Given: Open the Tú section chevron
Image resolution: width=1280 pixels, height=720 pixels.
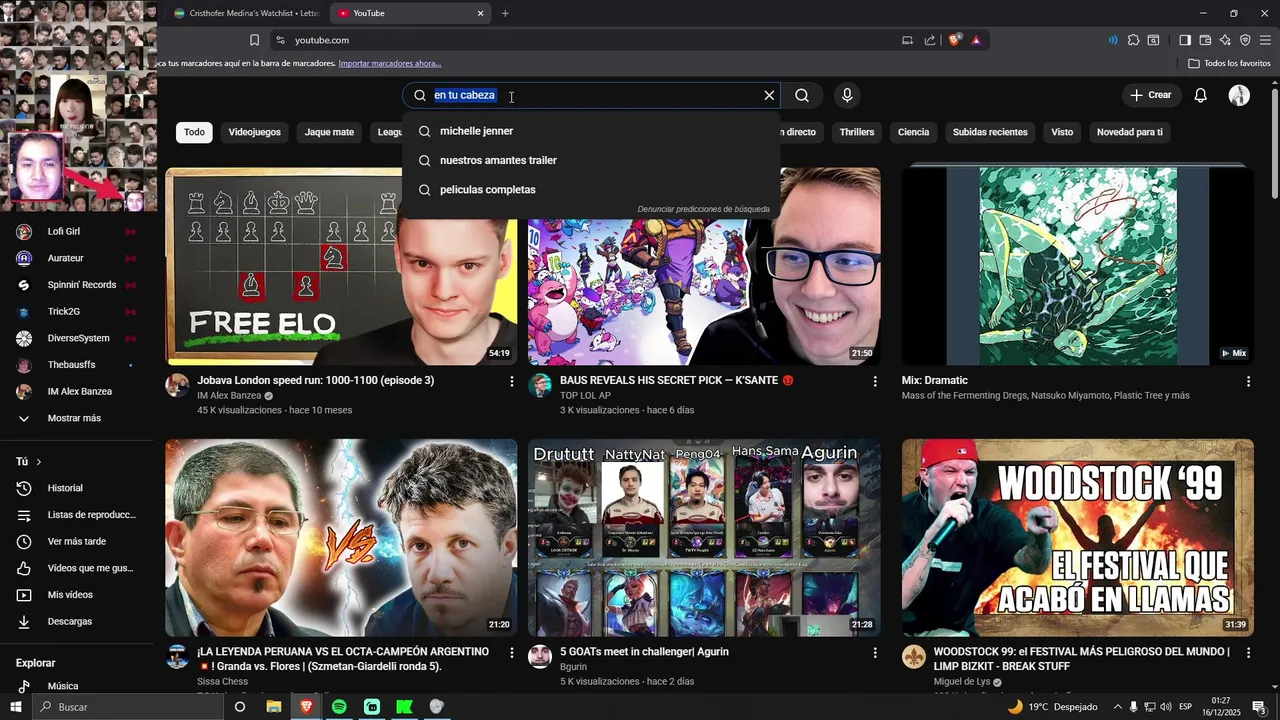Looking at the screenshot, I should [39, 462].
